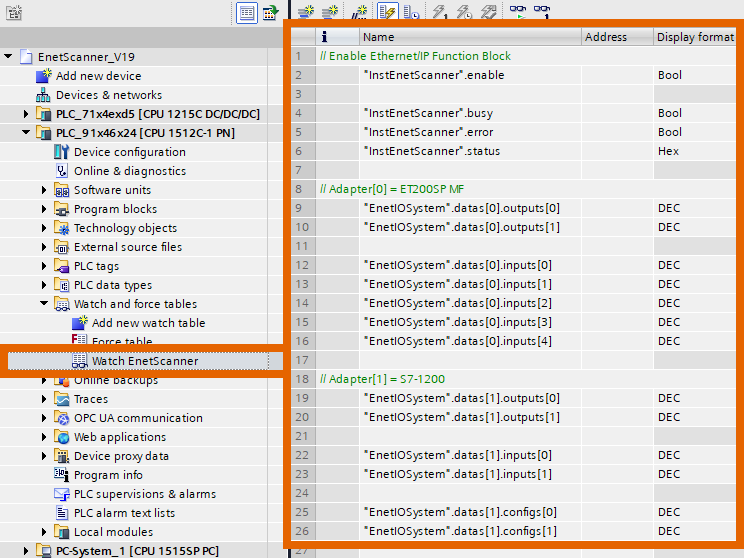Click the Traces chart icon
The image size is (744, 558).
coord(61,399)
